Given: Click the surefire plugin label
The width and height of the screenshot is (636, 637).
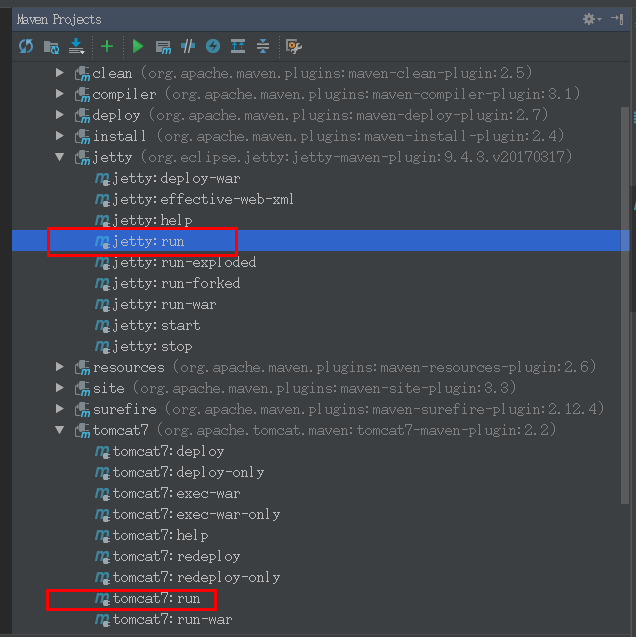Looking at the screenshot, I should pos(125,409).
